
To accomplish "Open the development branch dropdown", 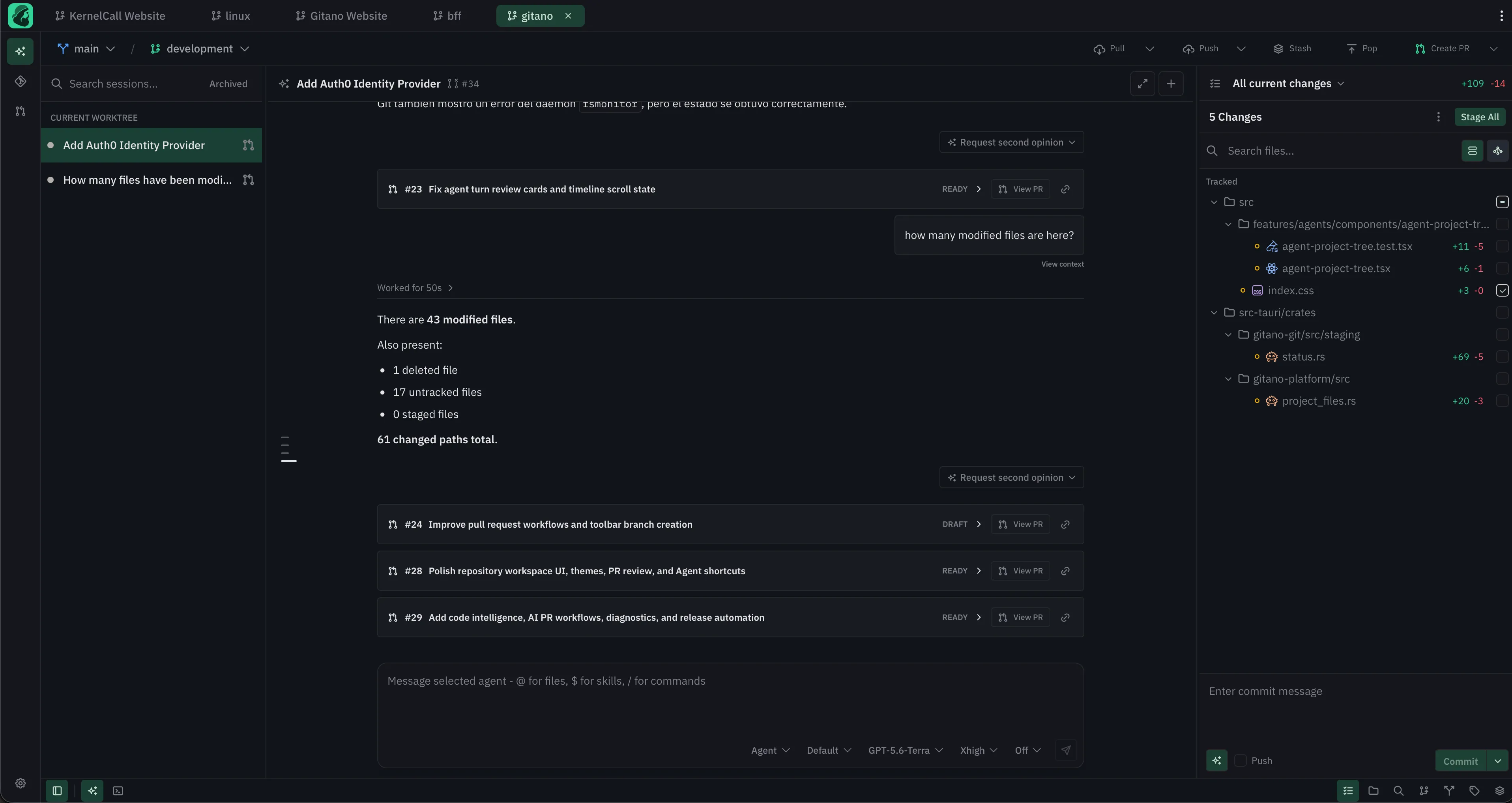I will click(200, 49).
